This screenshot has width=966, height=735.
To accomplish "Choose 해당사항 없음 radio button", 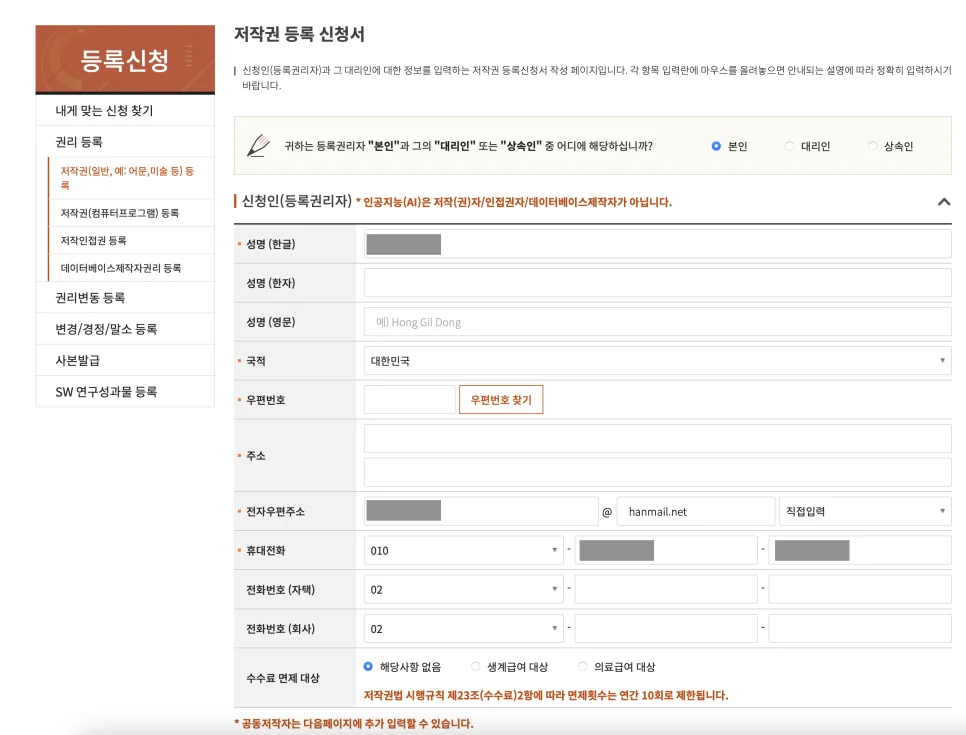I will [x=368, y=667].
